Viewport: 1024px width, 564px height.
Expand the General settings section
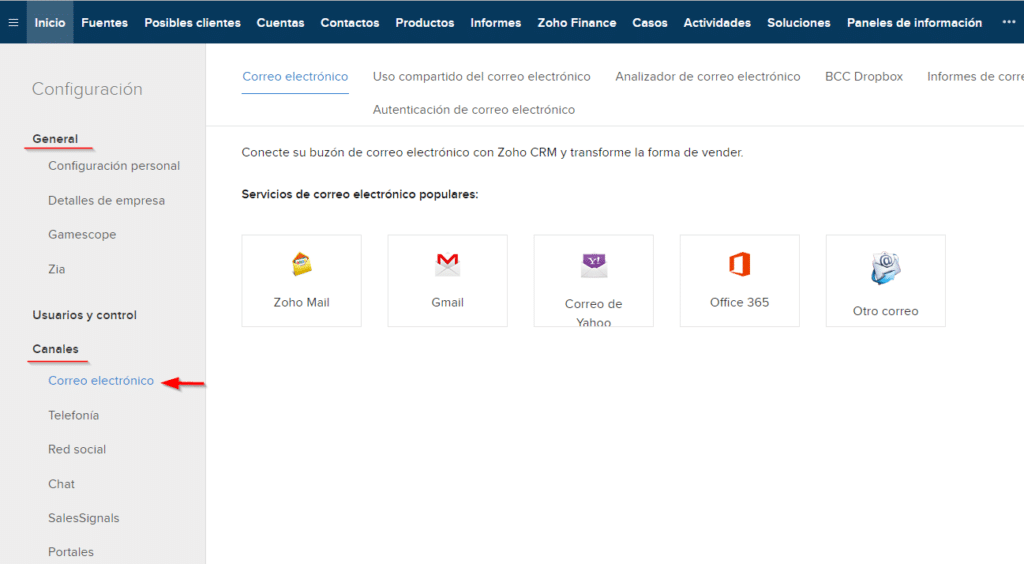pos(56,138)
